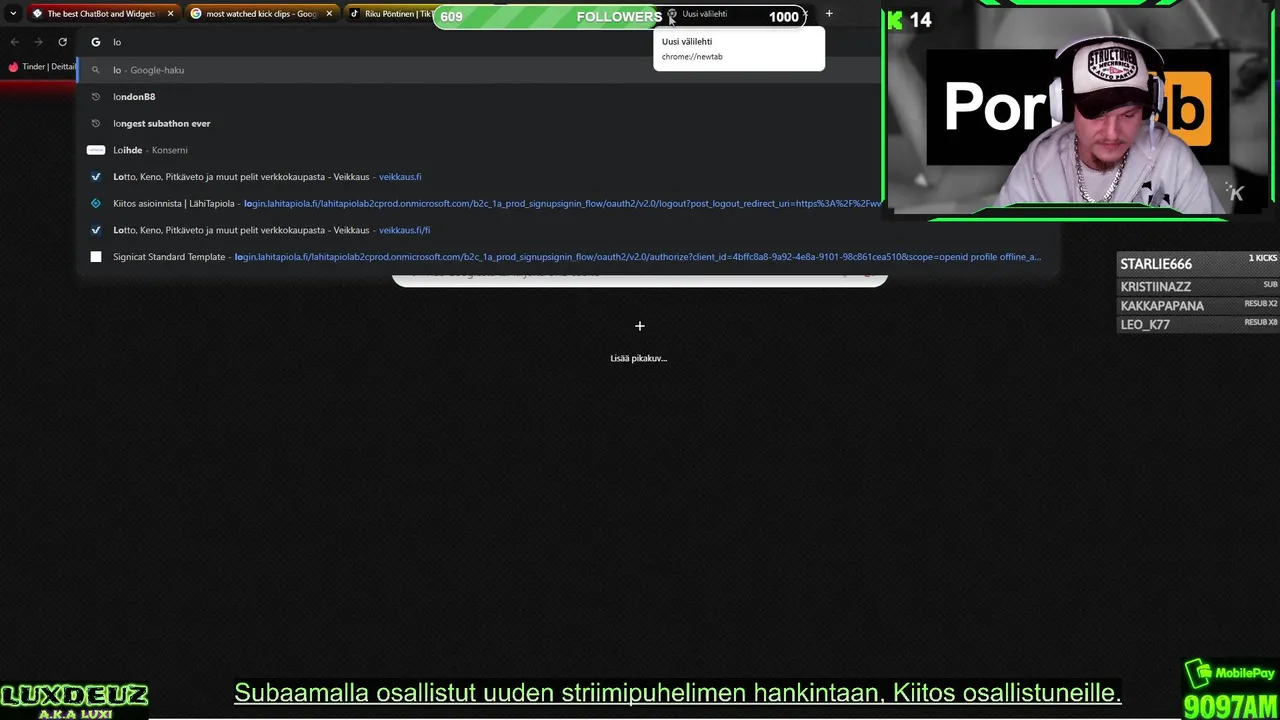Open Veikkaus suggestion linking to veikkaus.fi/fi
Viewport: 1280px width, 720px height.
(567, 230)
